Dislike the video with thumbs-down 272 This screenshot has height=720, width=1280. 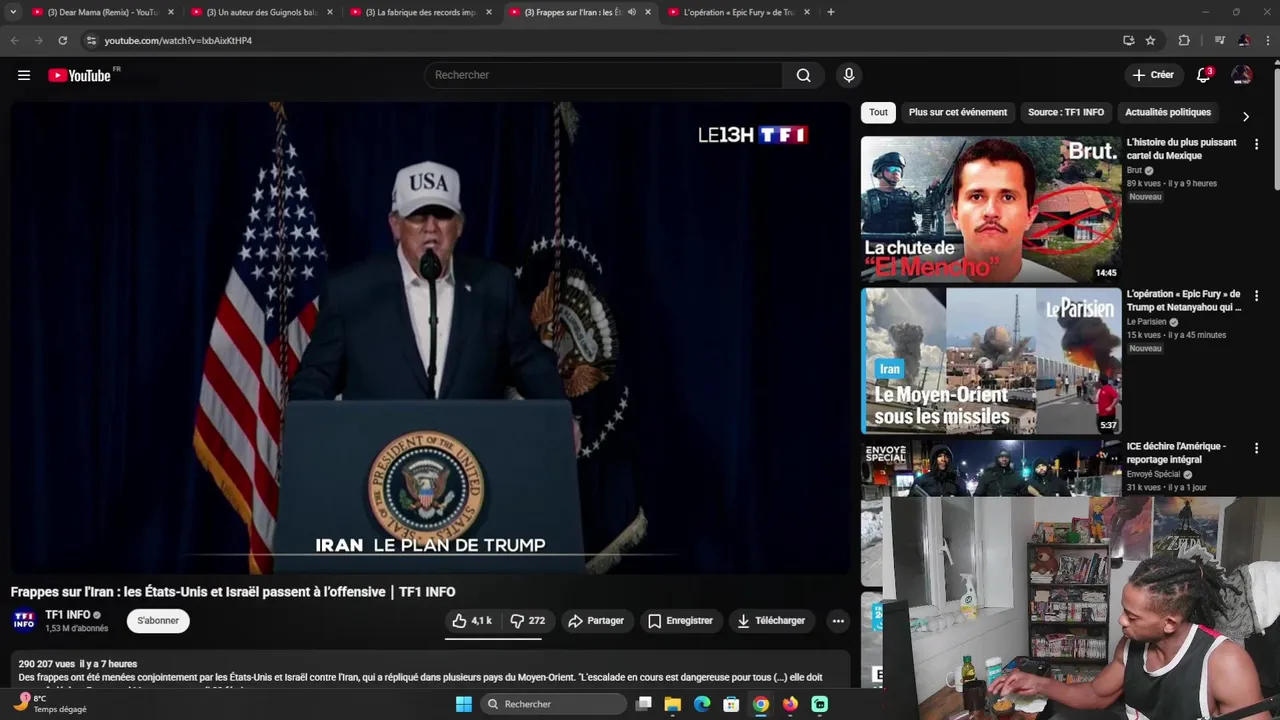[x=527, y=621]
